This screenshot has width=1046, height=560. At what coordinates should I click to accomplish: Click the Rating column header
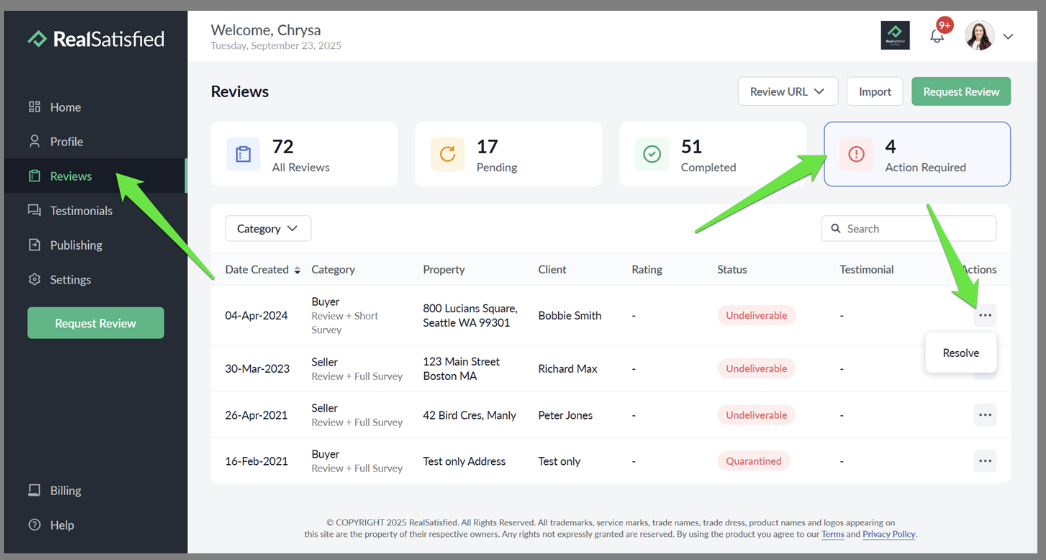[646, 270]
